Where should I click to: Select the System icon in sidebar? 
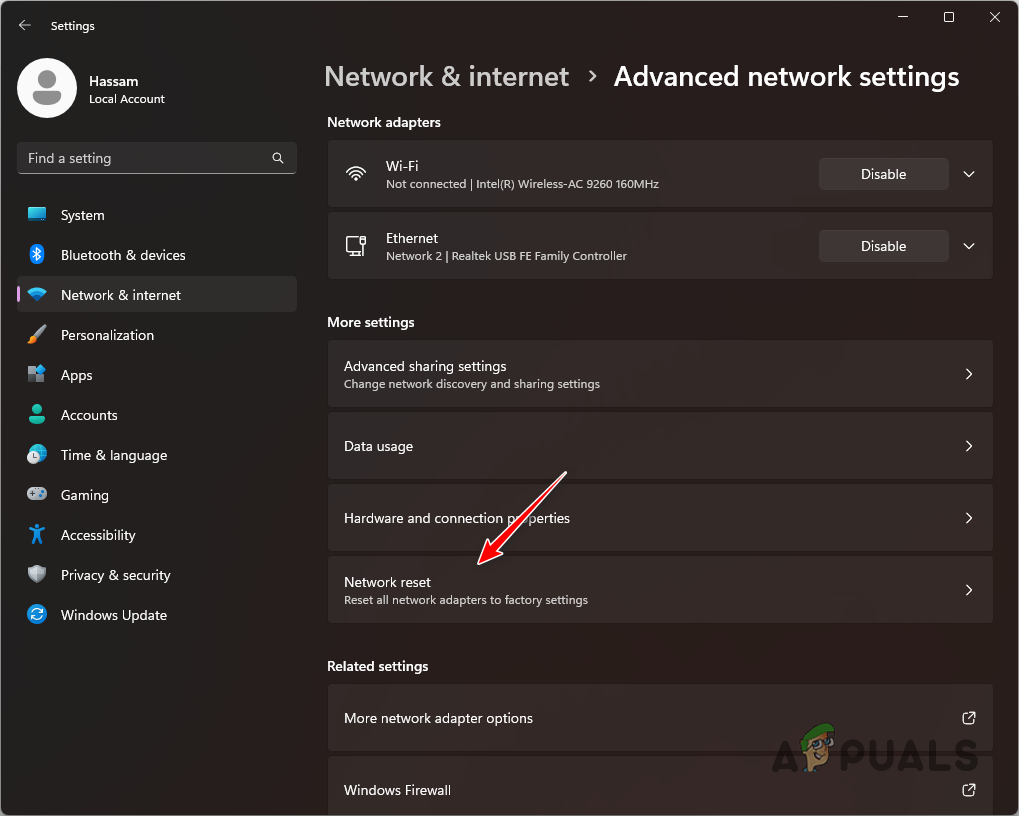(x=36, y=215)
